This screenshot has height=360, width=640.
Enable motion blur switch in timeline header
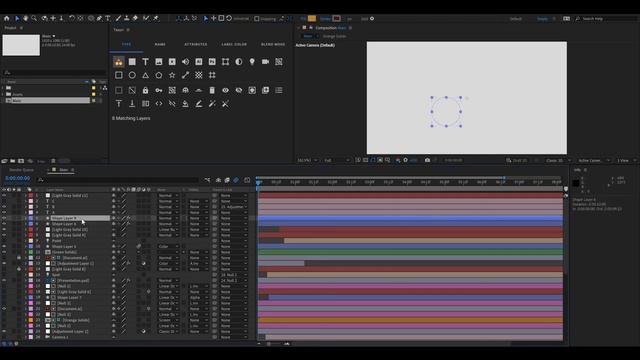pyautogui.click(x=236, y=180)
